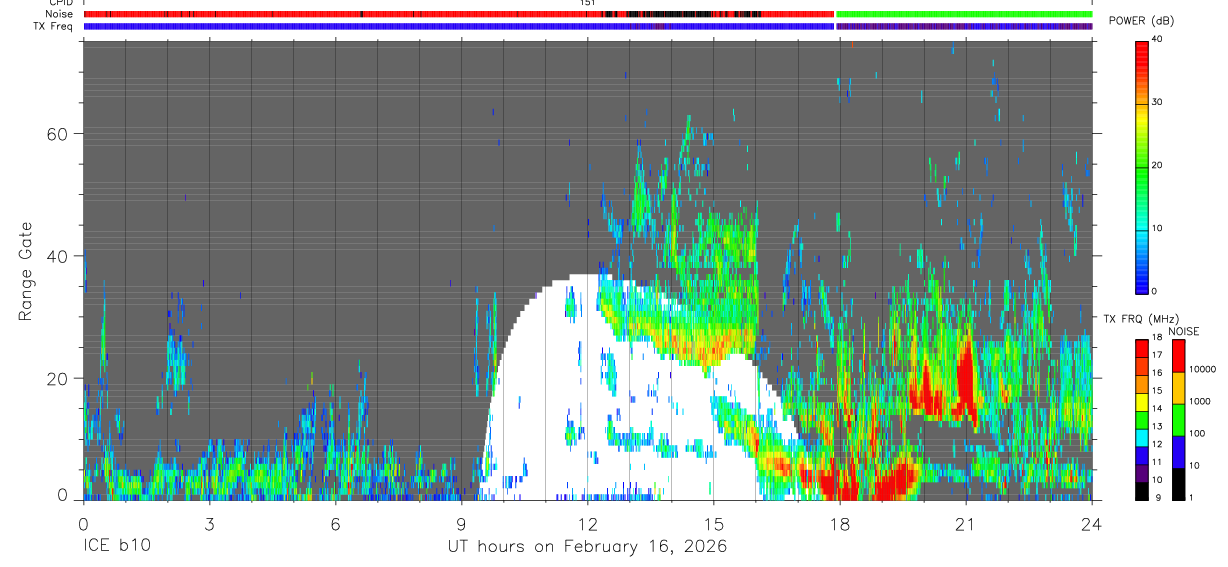Pick the green swatch in the NOISE legend

(1178, 419)
